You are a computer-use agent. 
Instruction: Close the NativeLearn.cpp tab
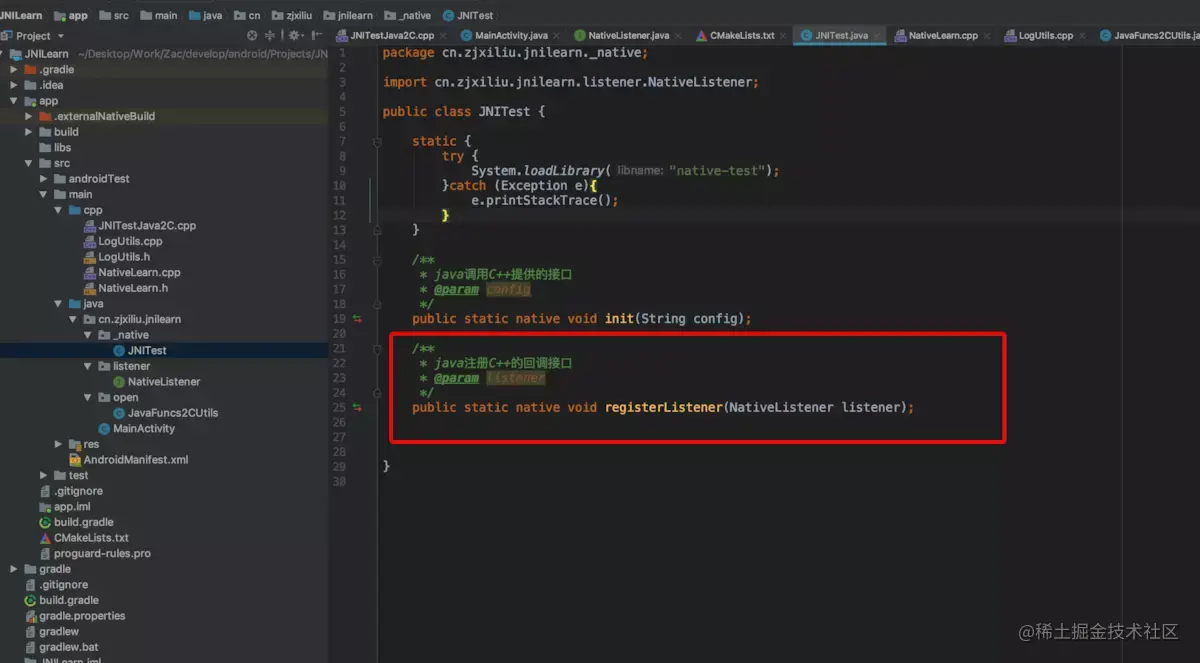tap(988, 36)
